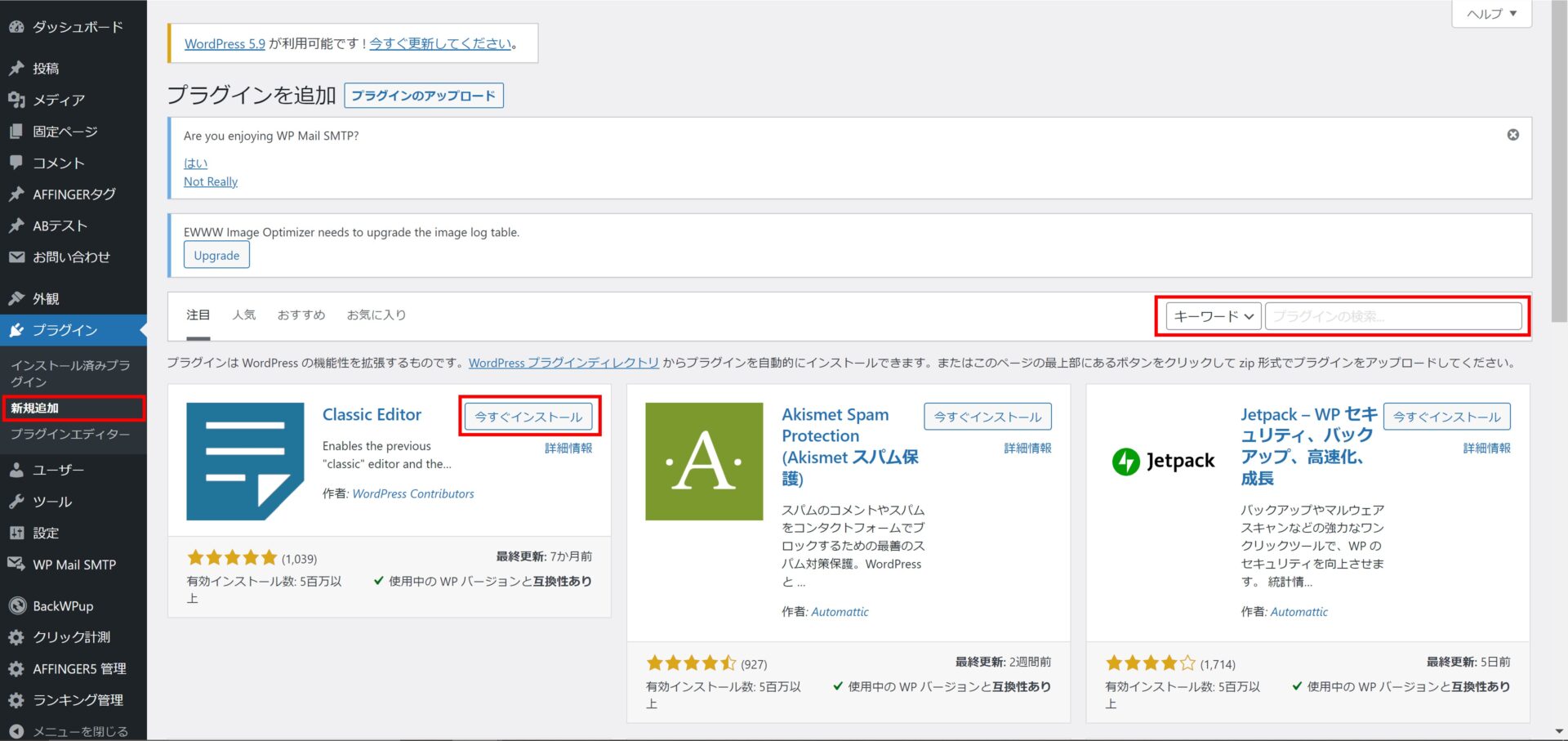This screenshot has height=741, width=1568.
Task: Click the wrench icon beside ツール
Action: click(16, 502)
